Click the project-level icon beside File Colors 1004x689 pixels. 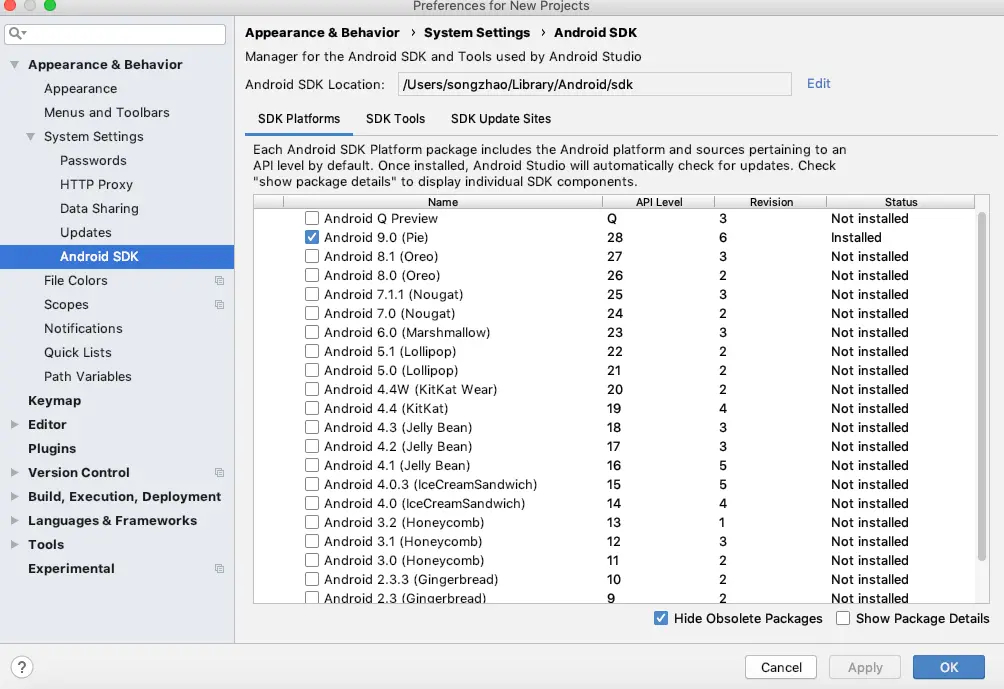click(x=220, y=280)
